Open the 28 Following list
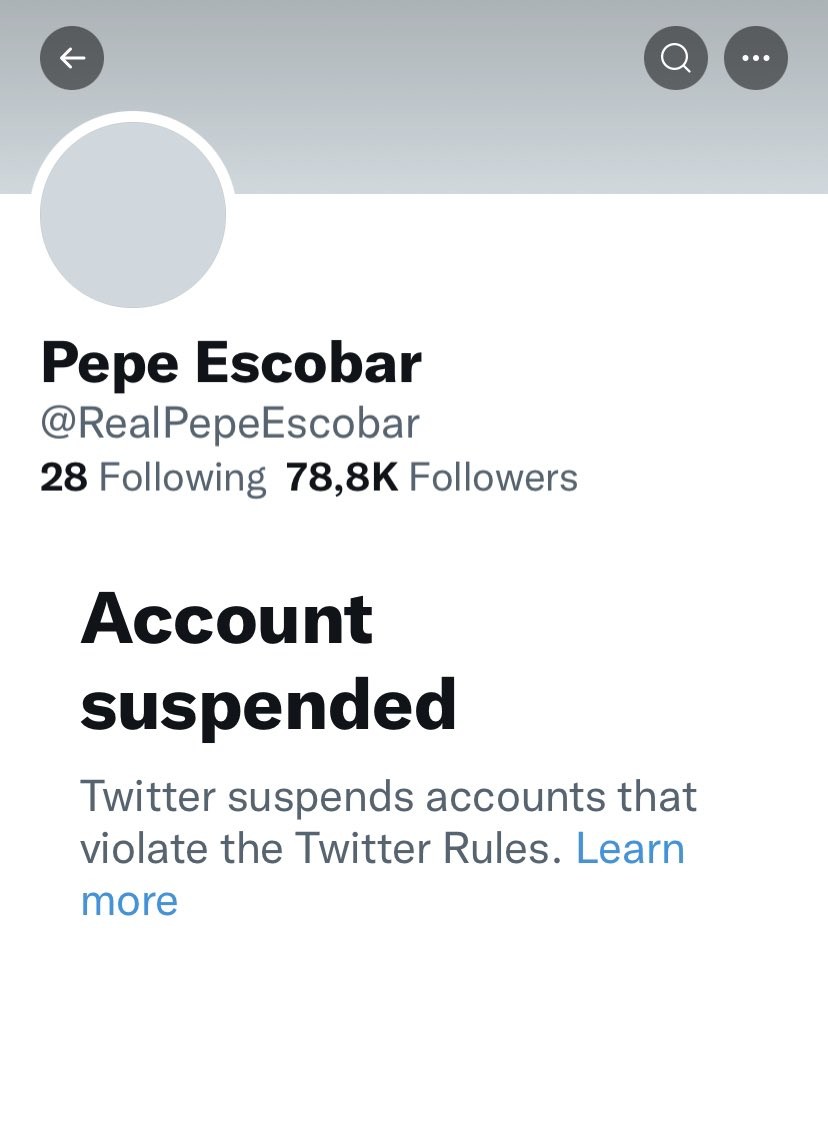Image resolution: width=828 pixels, height=1135 pixels. pos(153,478)
